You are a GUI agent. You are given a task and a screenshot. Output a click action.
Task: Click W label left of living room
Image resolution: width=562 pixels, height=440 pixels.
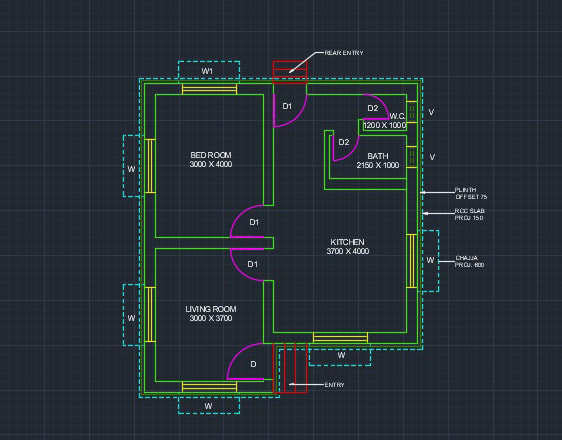tap(131, 318)
